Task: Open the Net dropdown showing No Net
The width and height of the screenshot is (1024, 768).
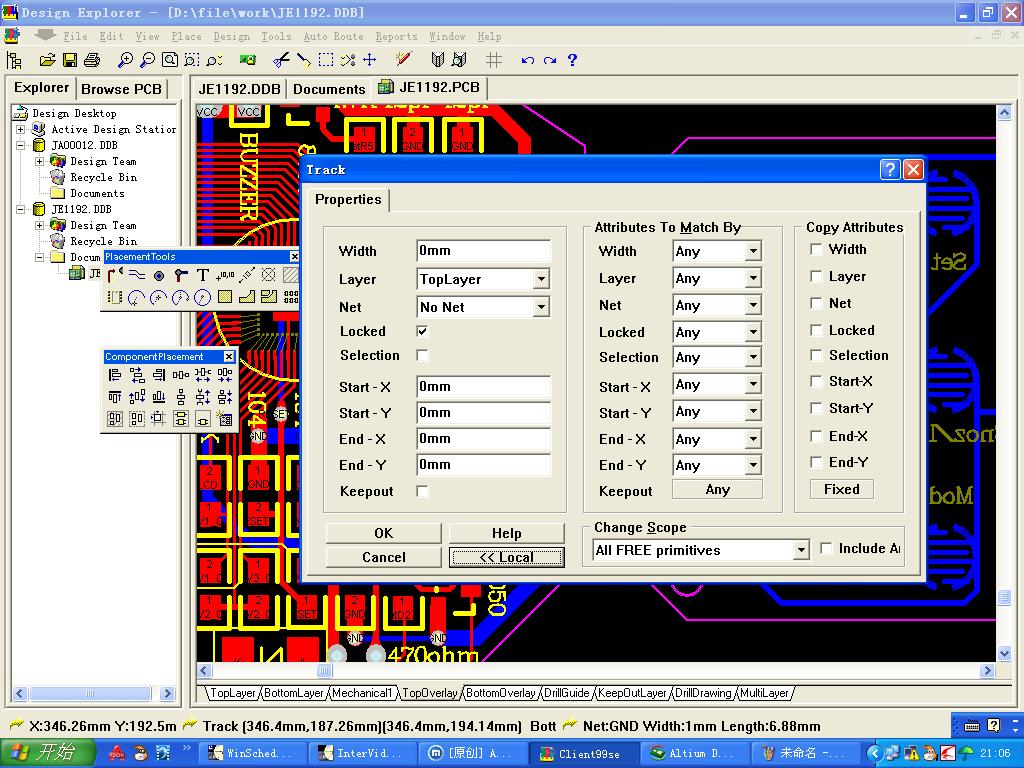Action: pyautogui.click(x=540, y=307)
